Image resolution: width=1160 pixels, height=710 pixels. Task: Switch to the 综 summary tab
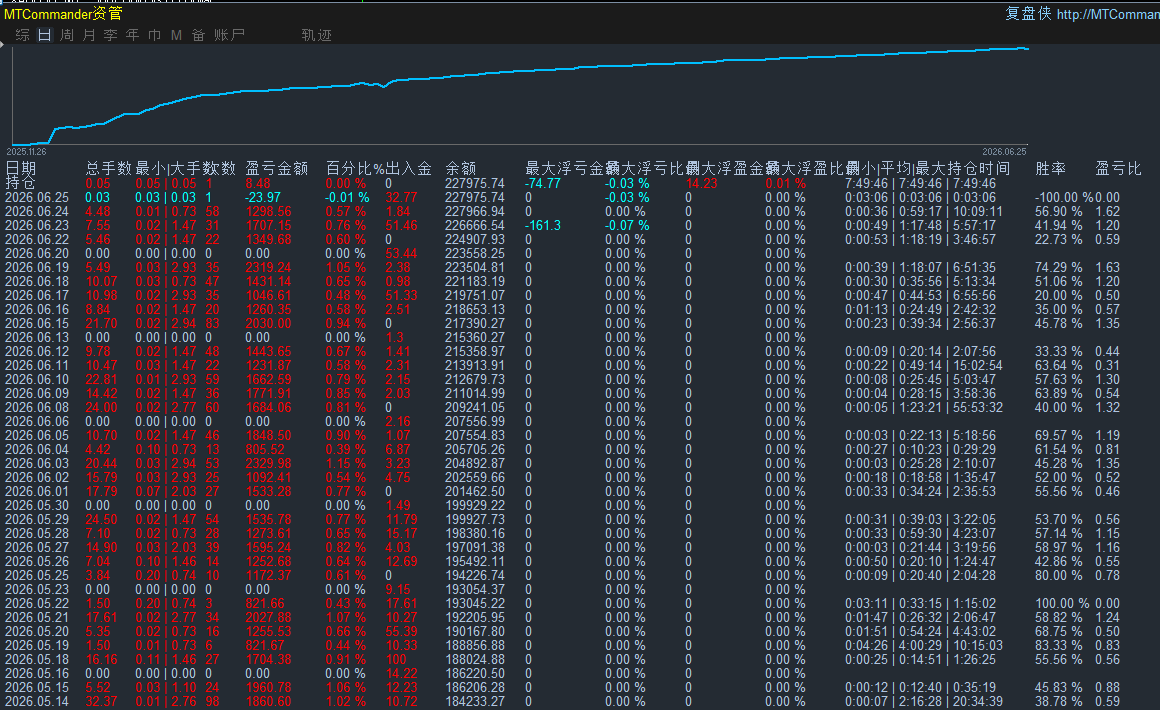click(23, 35)
